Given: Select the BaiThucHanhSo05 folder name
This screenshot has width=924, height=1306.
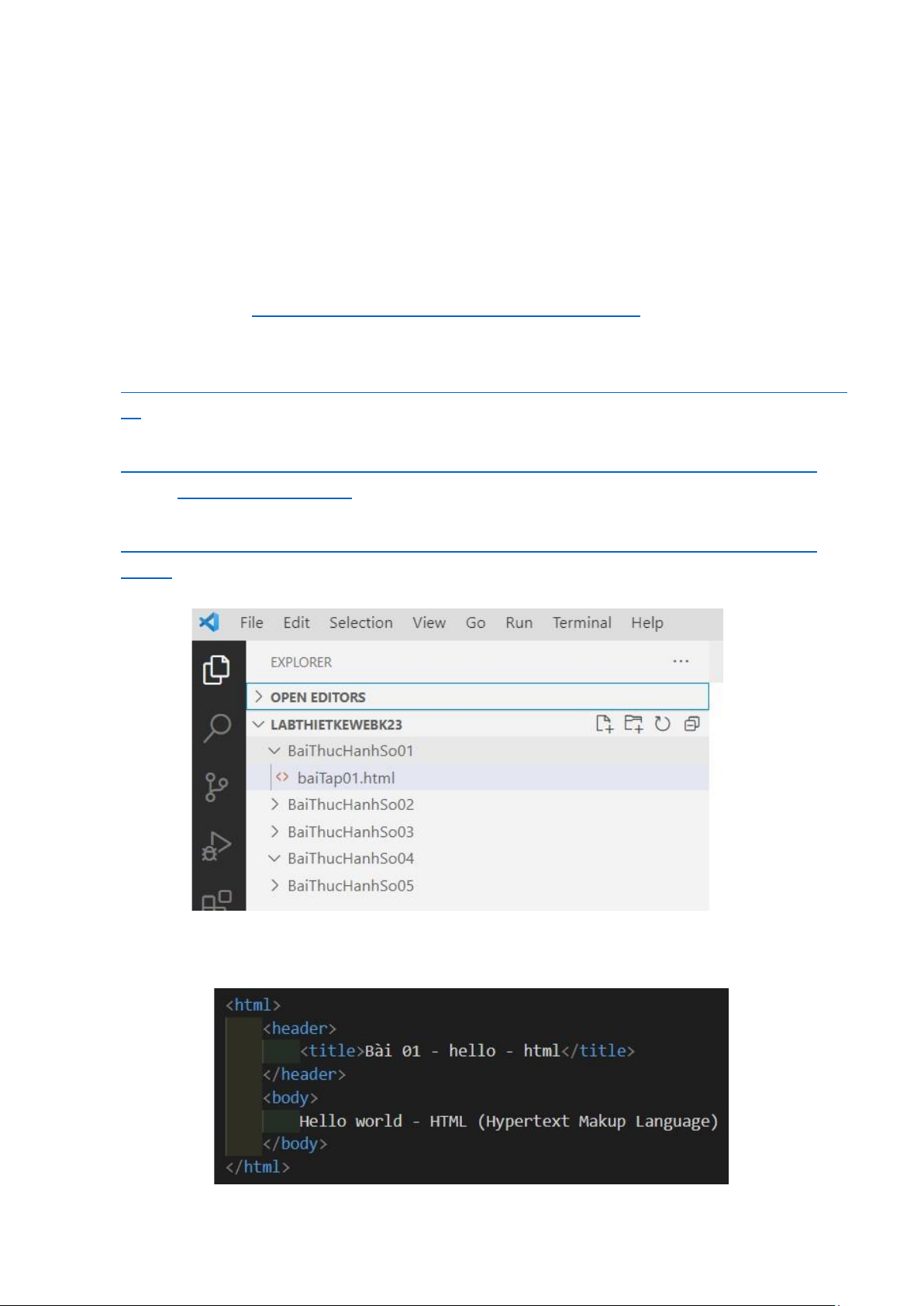Looking at the screenshot, I should [x=350, y=885].
